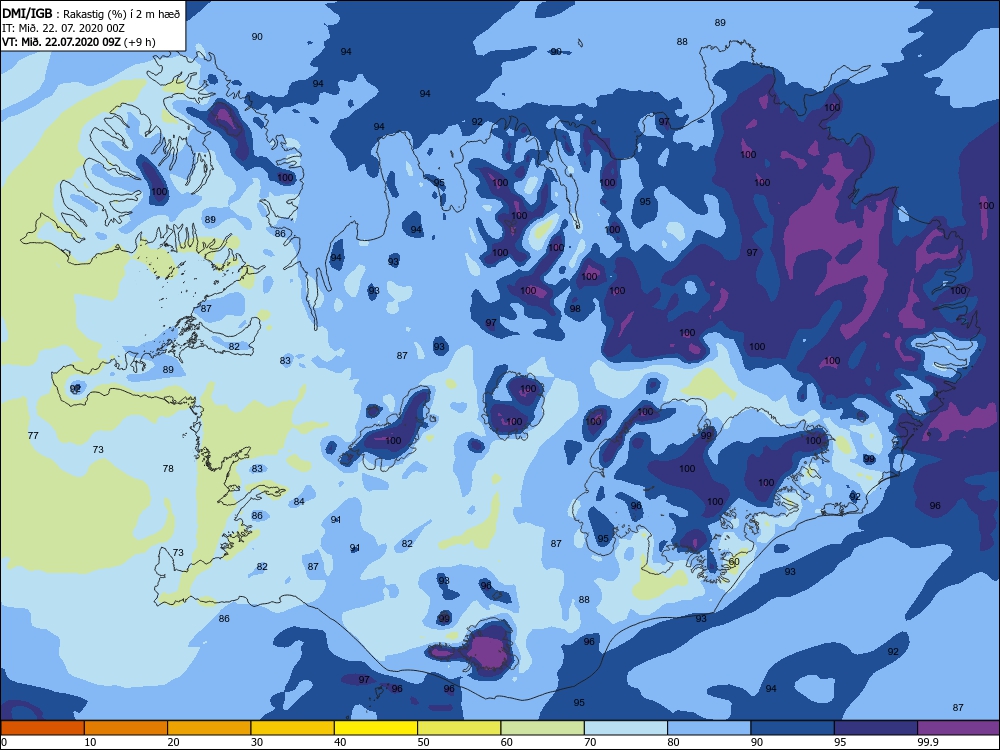This screenshot has height=750, width=1000.
Task: Select the amber 30–40 legend swatch
Action: pyautogui.click(x=293, y=728)
